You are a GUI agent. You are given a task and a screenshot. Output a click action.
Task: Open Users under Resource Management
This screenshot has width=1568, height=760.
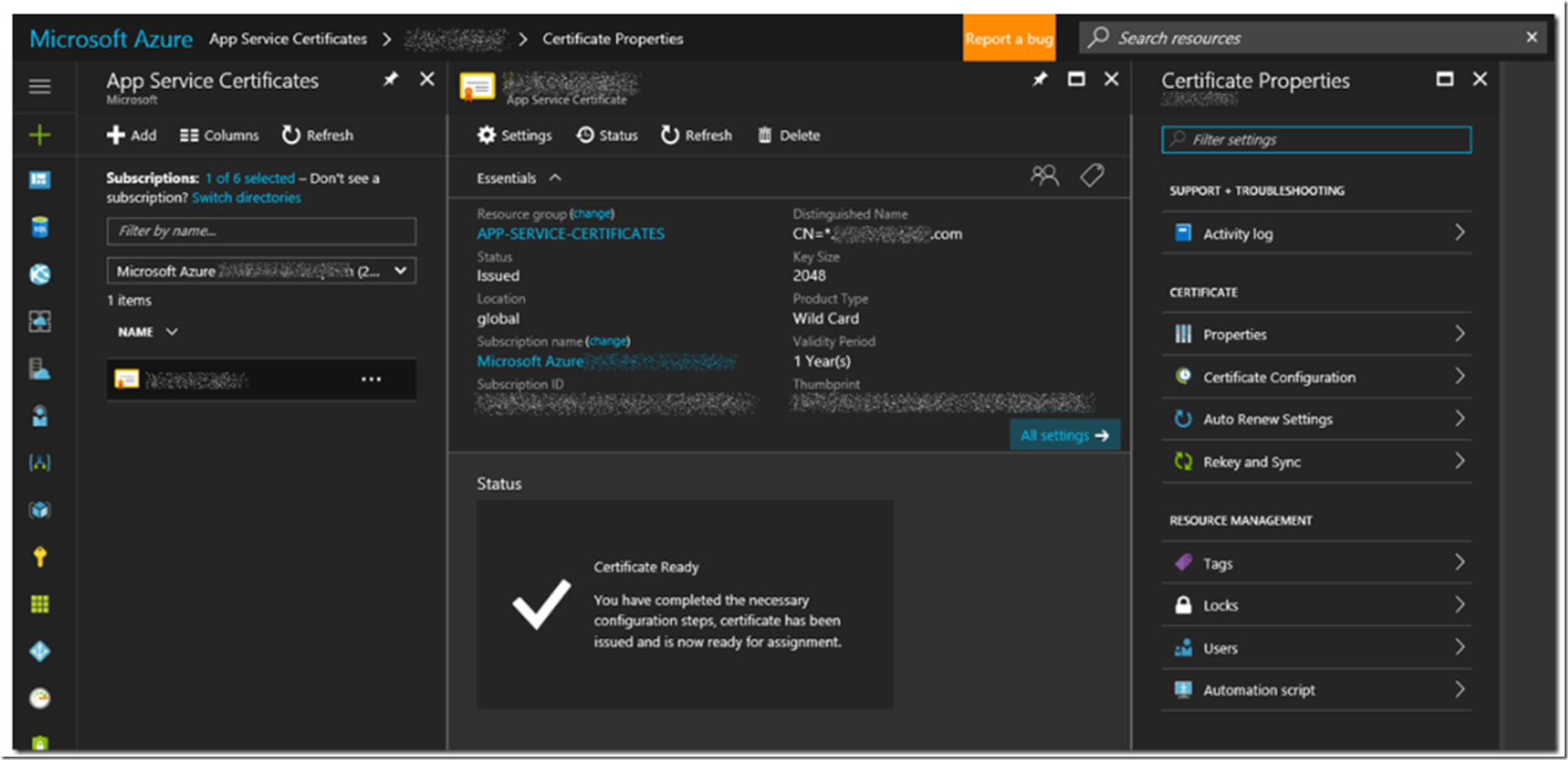(x=1317, y=648)
